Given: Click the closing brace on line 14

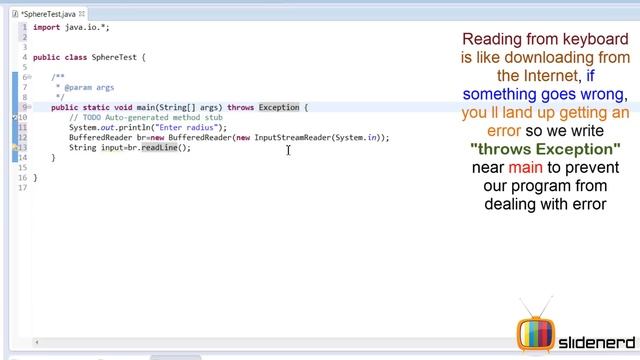Looking at the screenshot, I should pyautogui.click(x=53, y=158).
